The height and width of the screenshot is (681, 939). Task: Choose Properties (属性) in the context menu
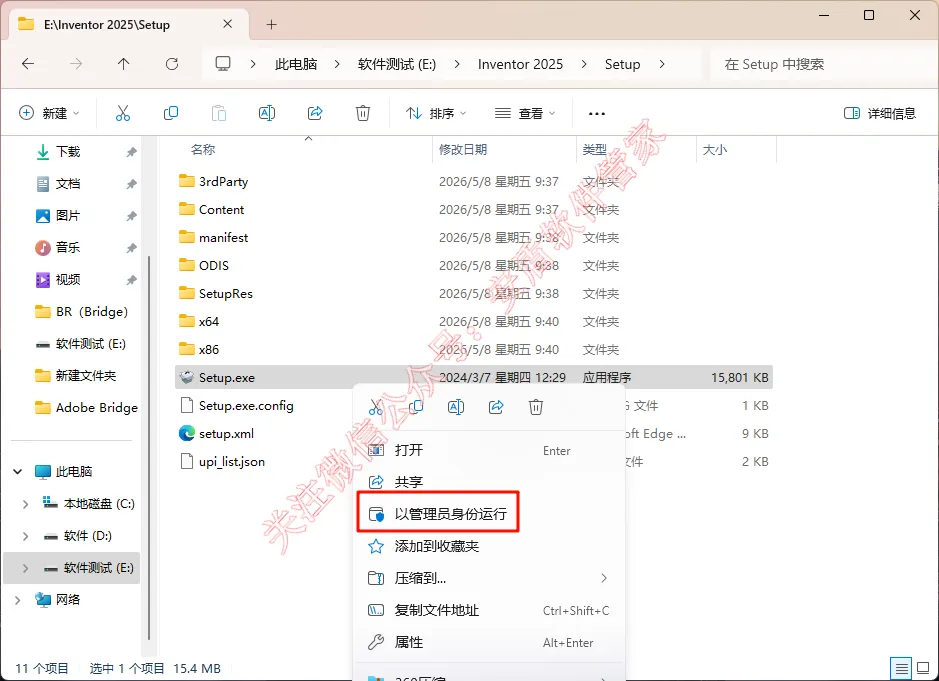click(x=490, y=642)
